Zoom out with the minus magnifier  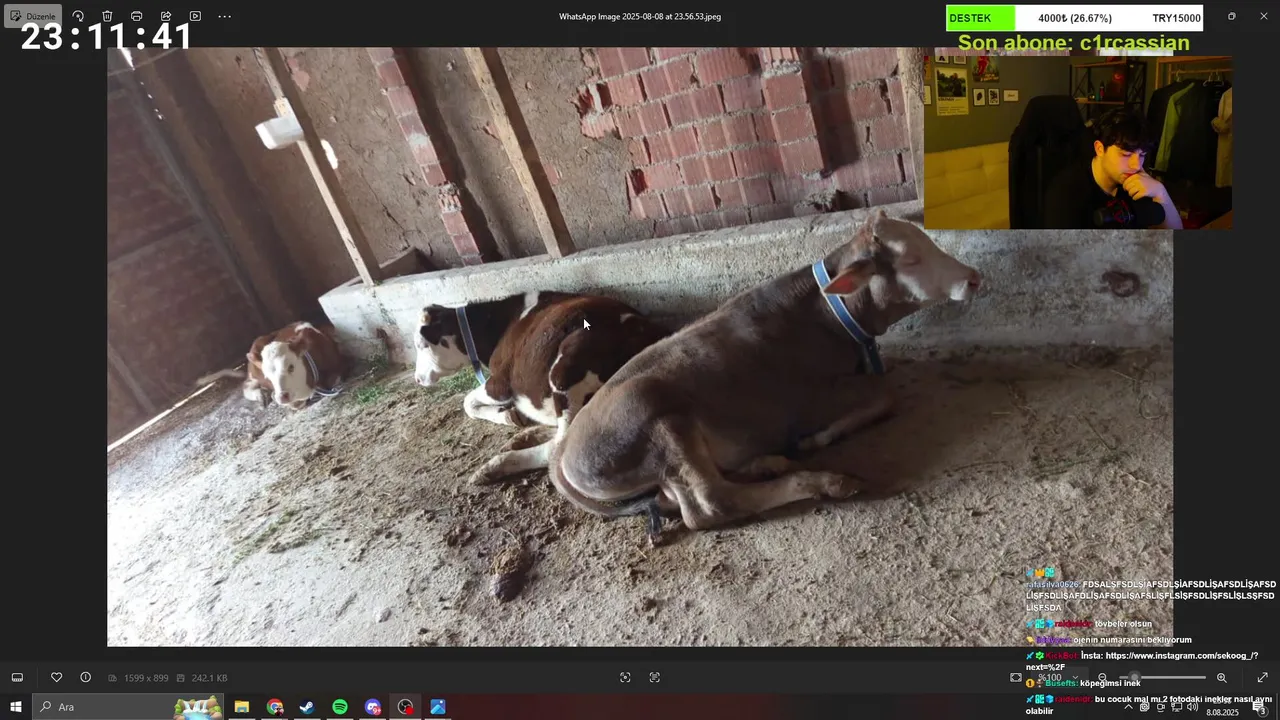(1103, 678)
